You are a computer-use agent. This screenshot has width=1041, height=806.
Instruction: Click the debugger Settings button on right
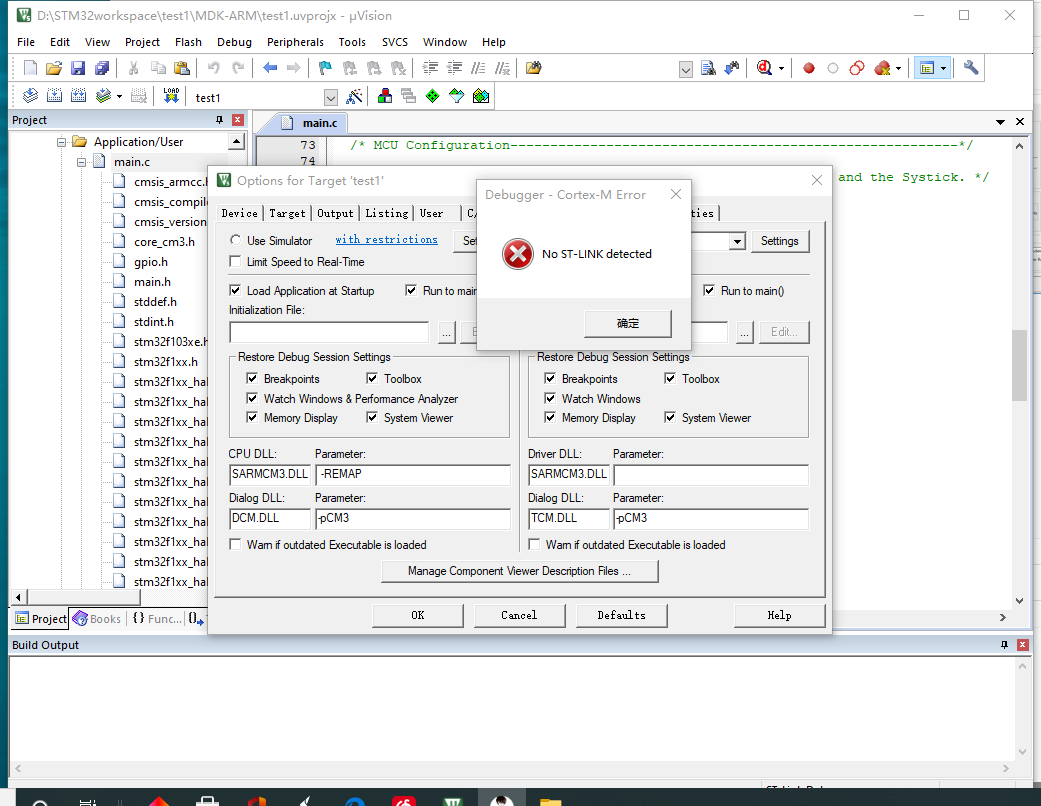pyautogui.click(x=779, y=241)
